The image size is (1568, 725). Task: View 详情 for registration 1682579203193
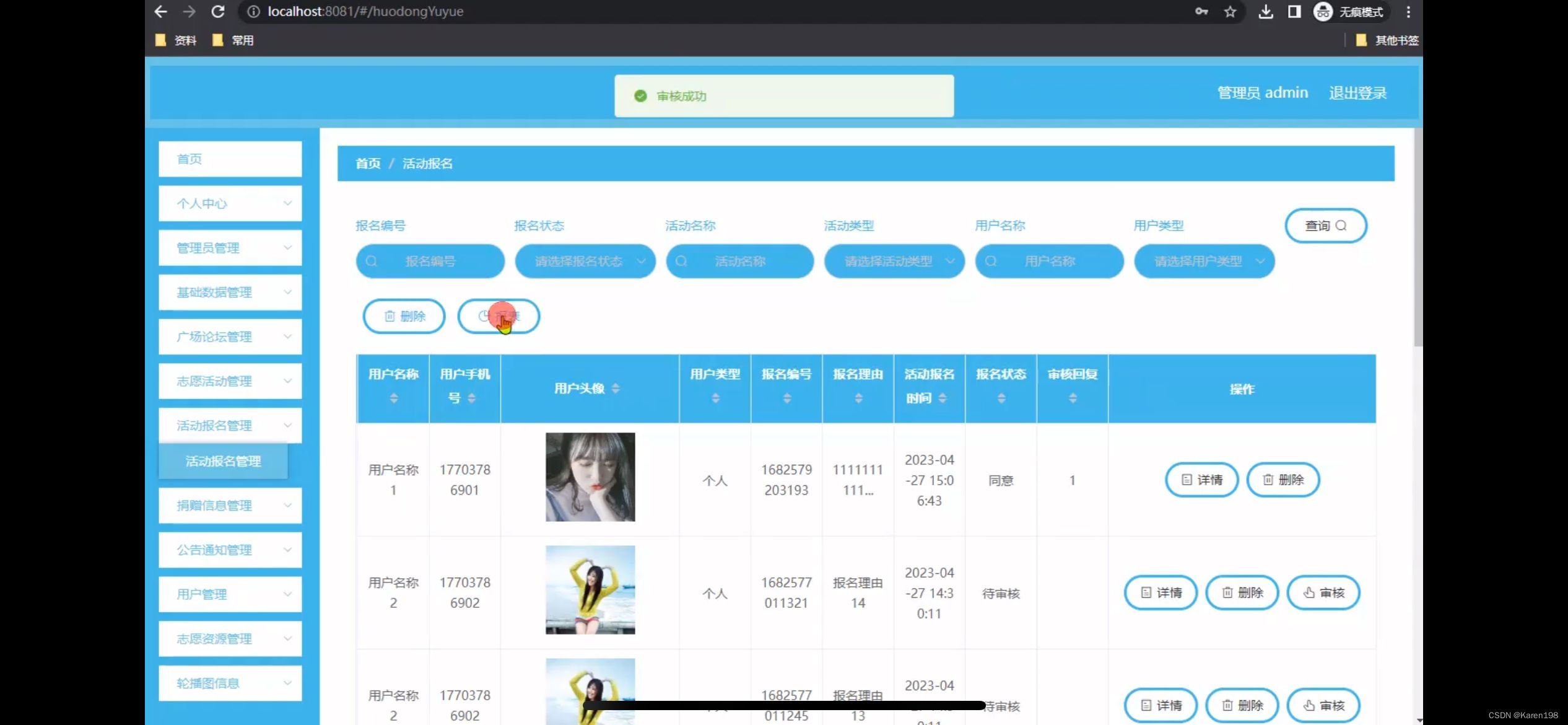coord(1201,480)
